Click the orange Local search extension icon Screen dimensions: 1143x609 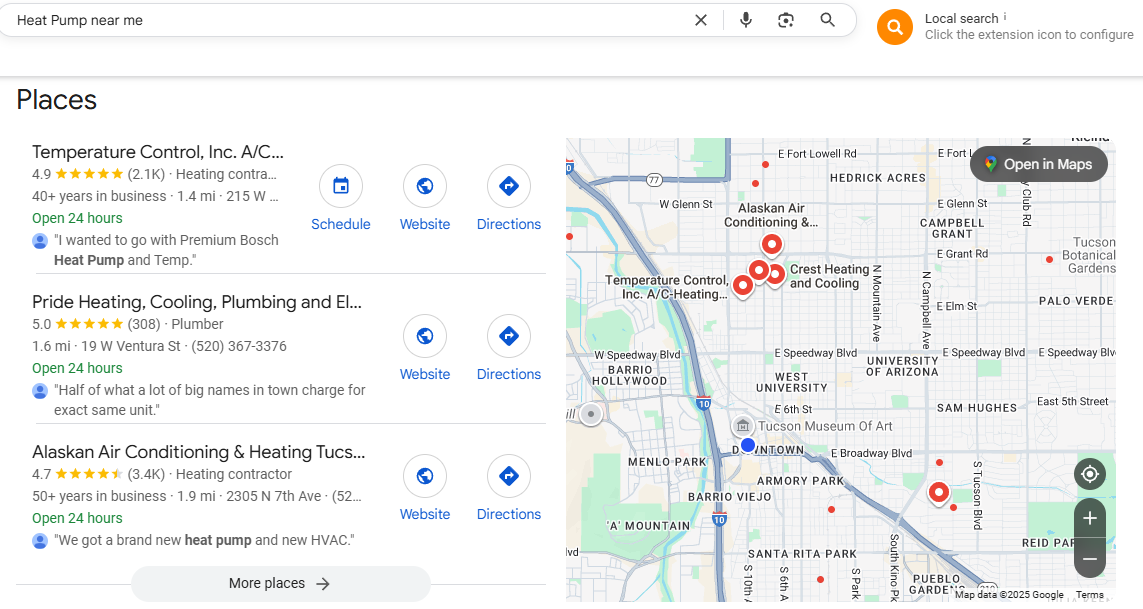point(894,27)
